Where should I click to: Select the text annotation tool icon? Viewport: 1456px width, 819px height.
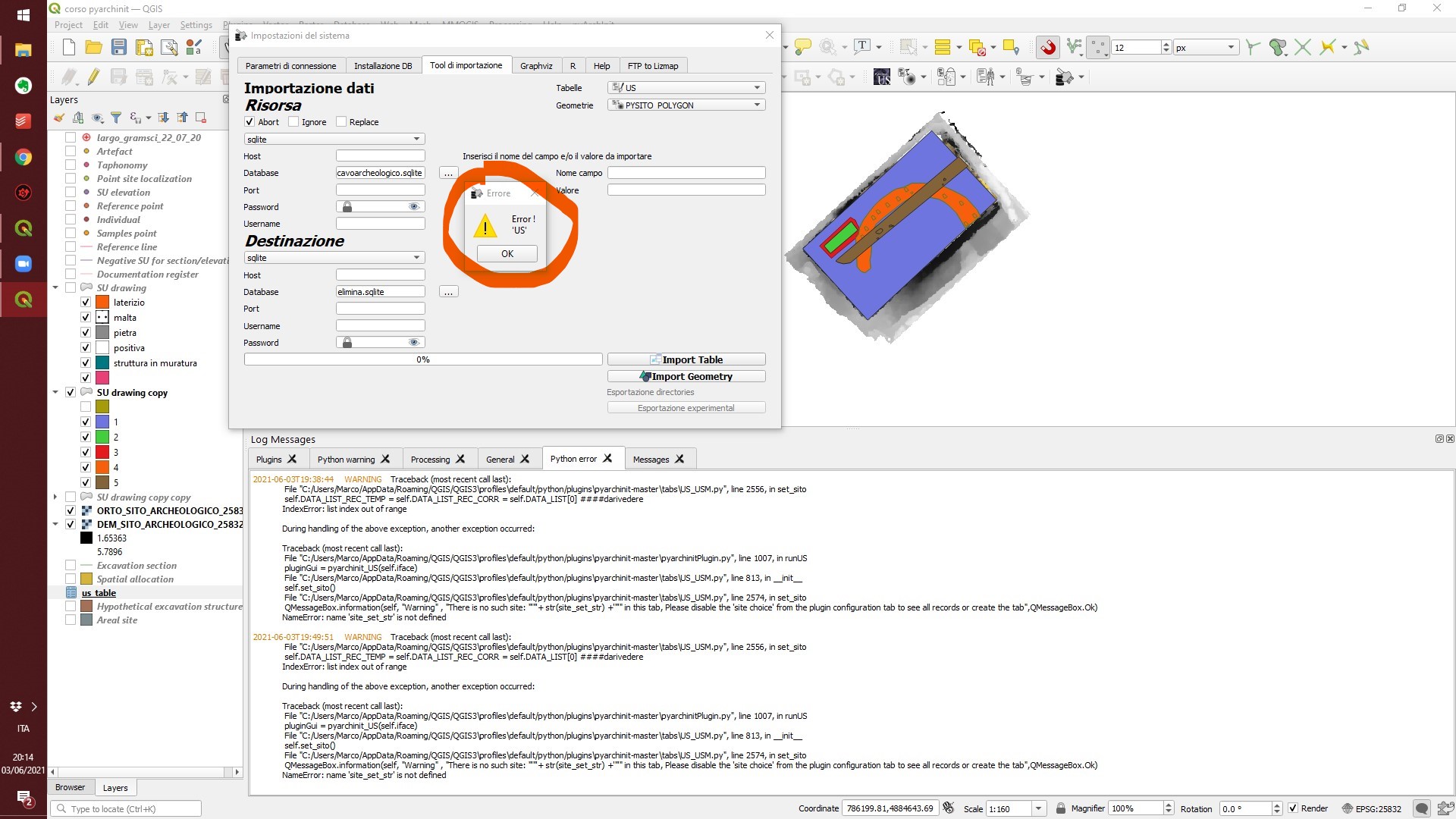864,46
